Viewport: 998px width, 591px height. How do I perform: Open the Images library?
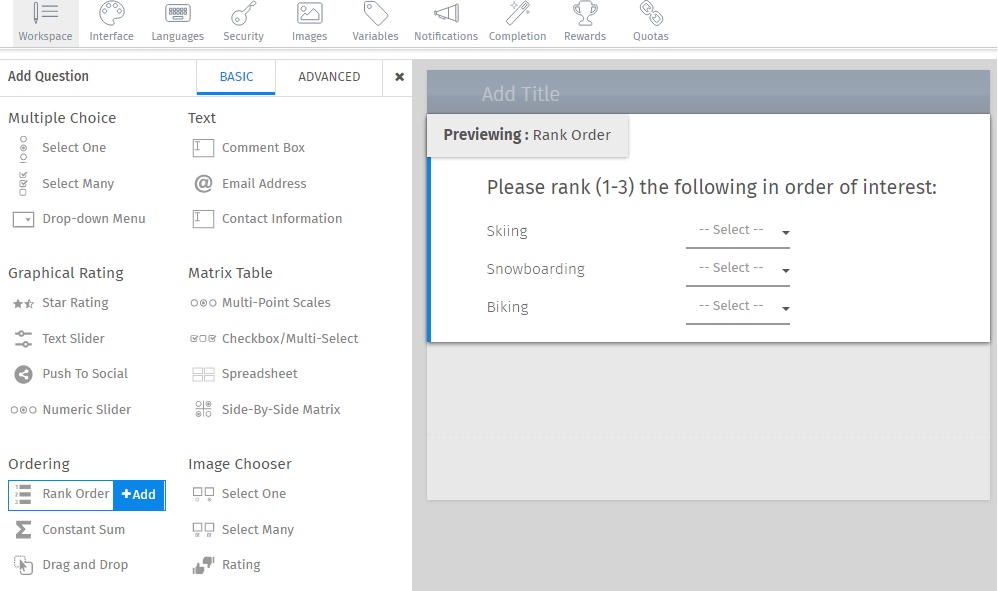[x=308, y=21]
